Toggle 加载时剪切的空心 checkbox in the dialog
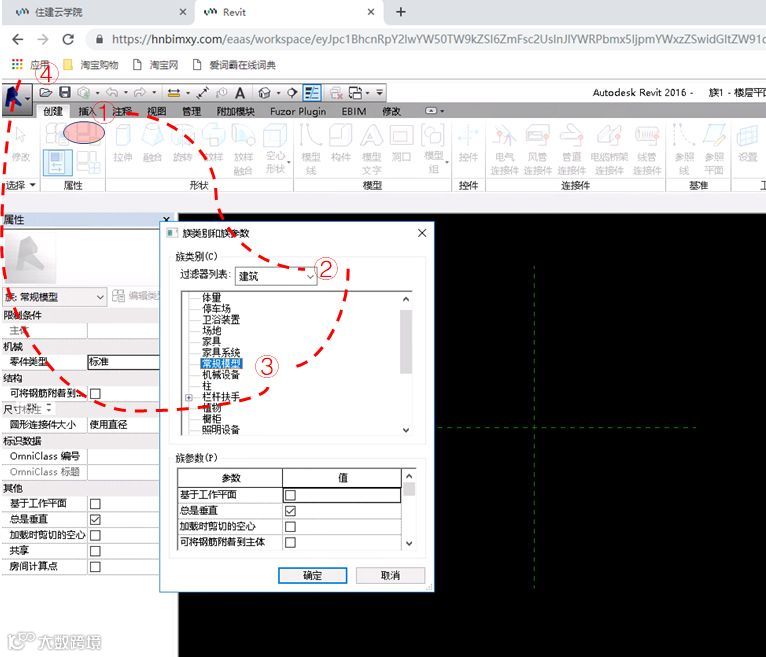 coord(290,527)
